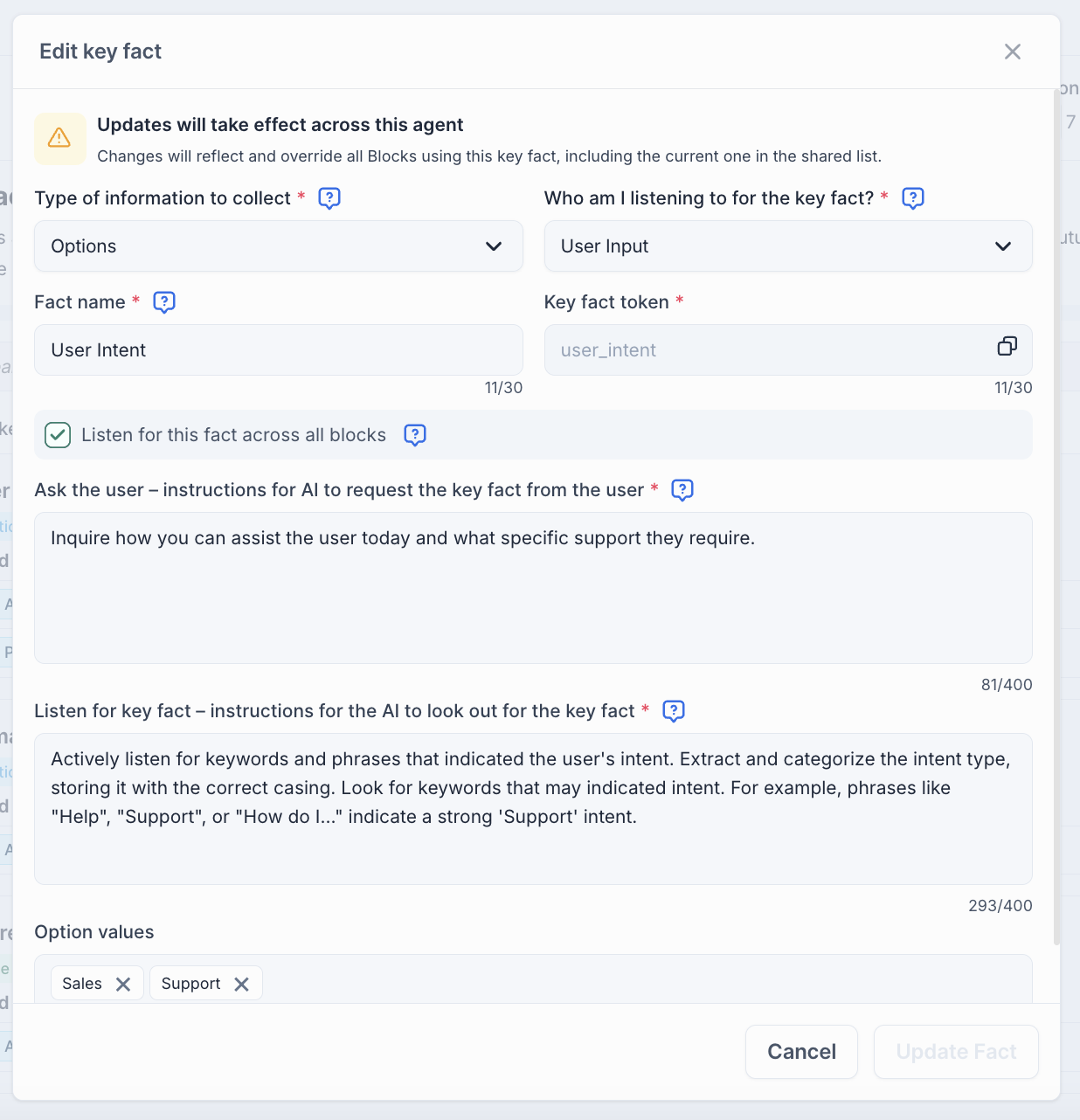Click help icon beside Who am I listening to
Screen dimensions: 1080x1120
pyautogui.click(x=912, y=198)
